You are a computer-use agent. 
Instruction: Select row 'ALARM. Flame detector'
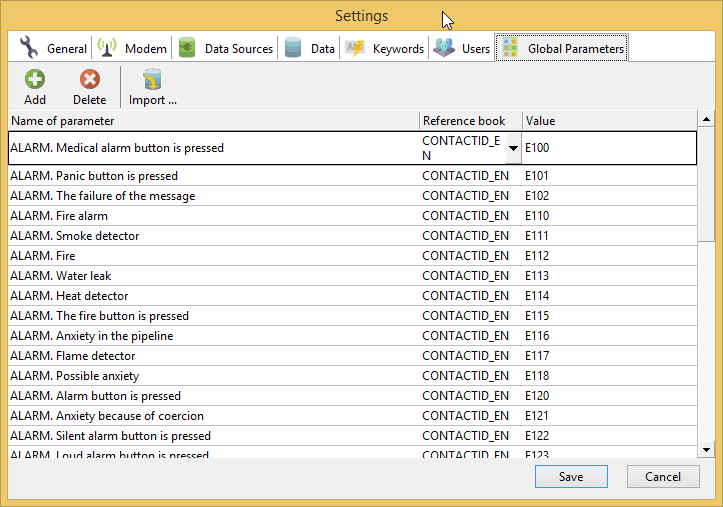pyautogui.click(x=352, y=356)
